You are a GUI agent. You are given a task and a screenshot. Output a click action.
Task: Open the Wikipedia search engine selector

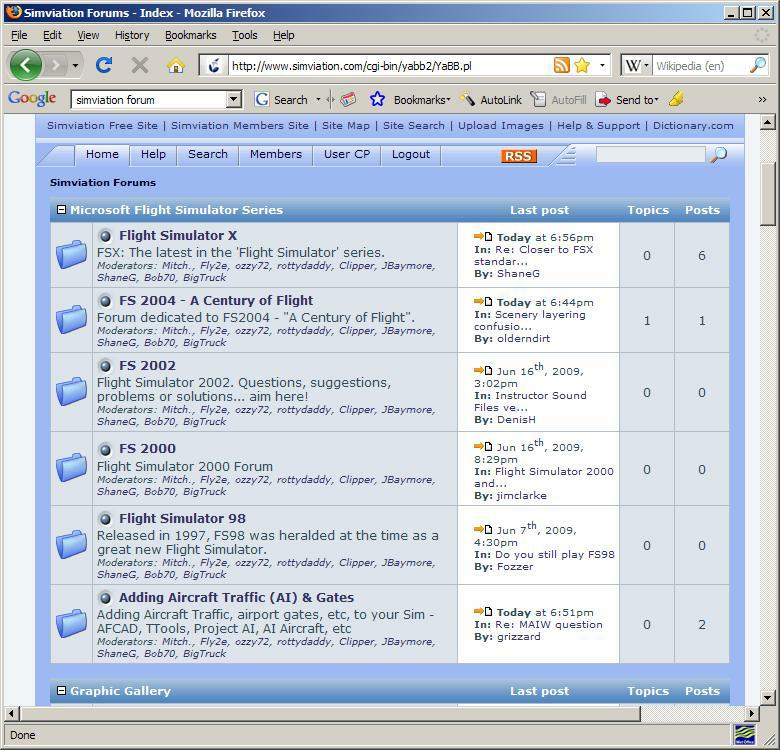(x=637, y=65)
